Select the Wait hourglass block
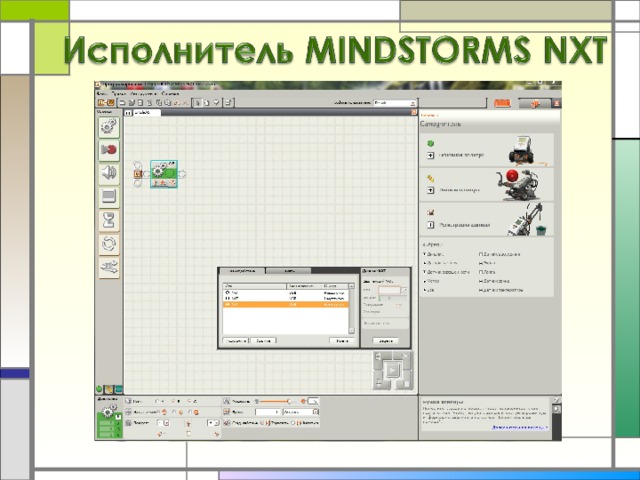The width and height of the screenshot is (640, 480). (x=109, y=221)
